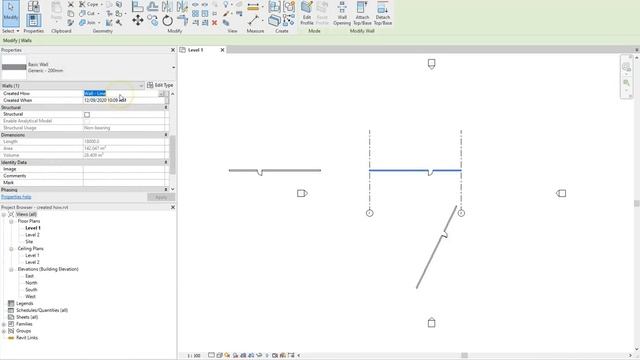Select Legends in Project Browser
640x360 pixels.
pos(24,303)
